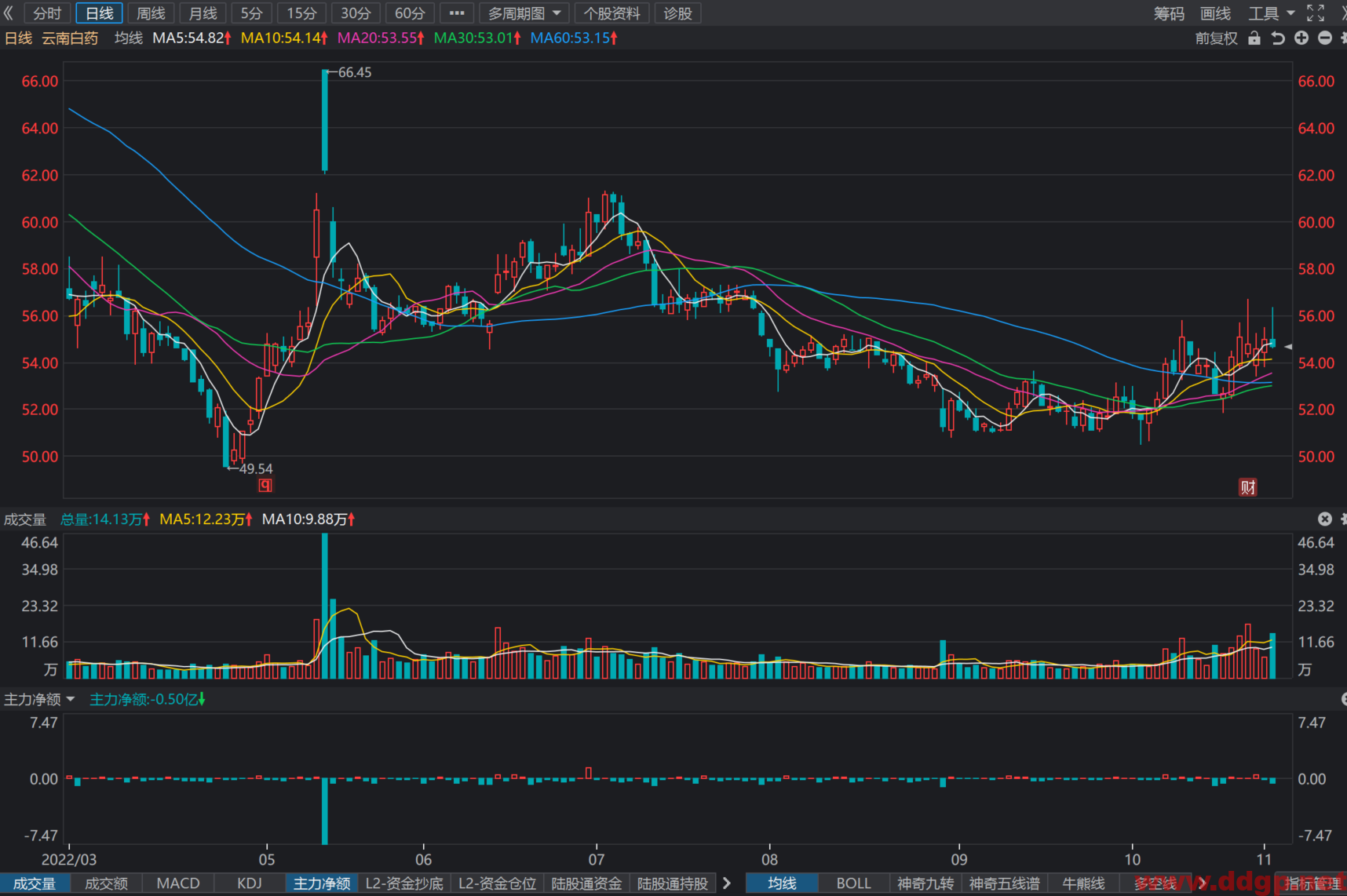Click the 07 month axis marker

click(597, 859)
